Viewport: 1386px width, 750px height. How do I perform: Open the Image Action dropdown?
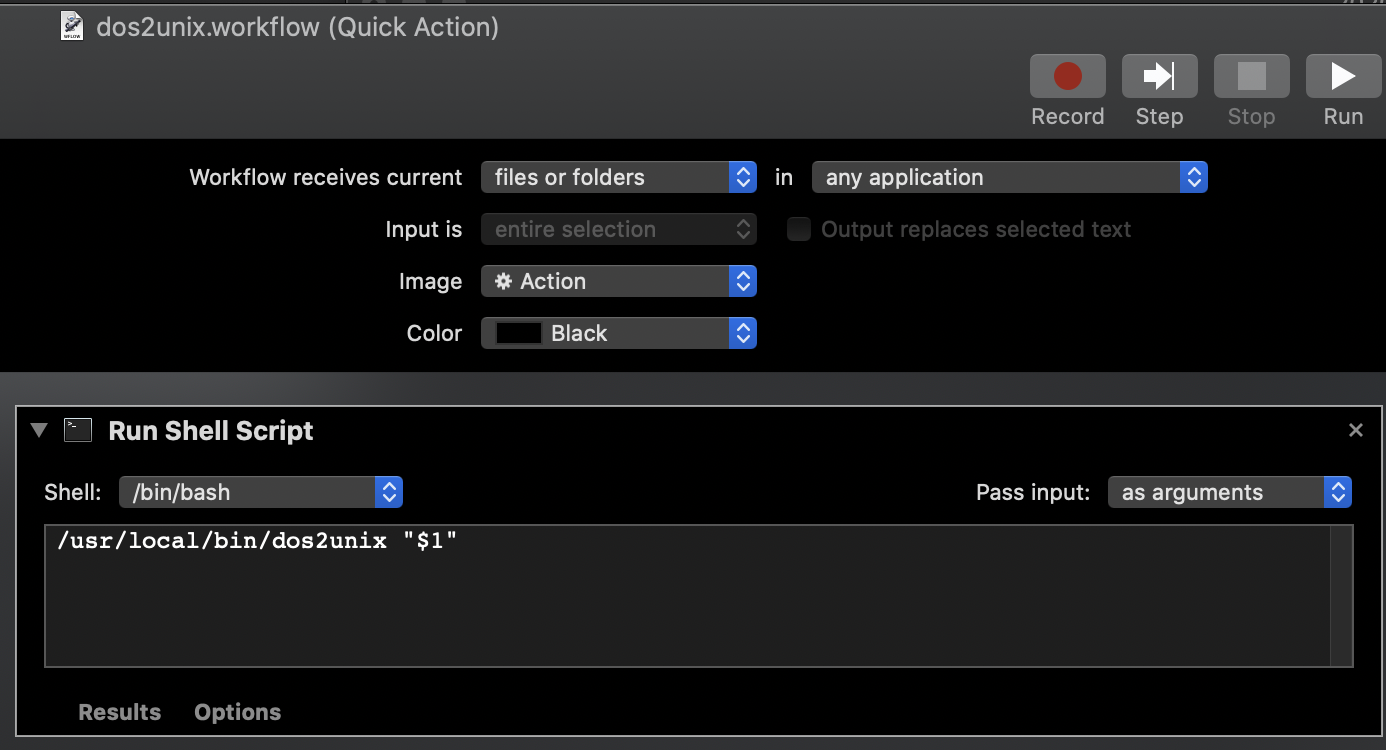point(619,281)
